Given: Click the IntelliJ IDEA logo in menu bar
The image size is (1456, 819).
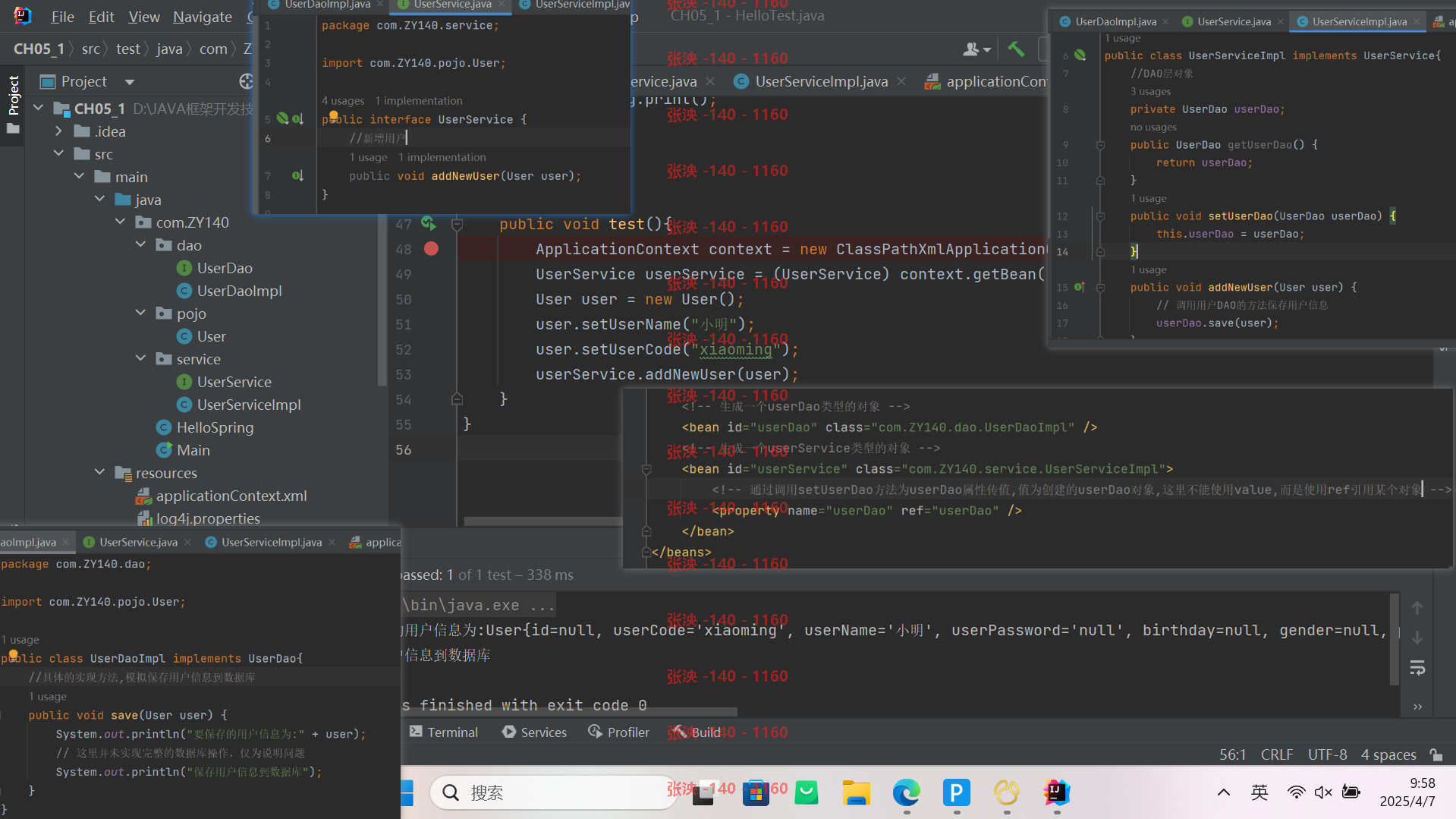Looking at the screenshot, I should 22,16.
